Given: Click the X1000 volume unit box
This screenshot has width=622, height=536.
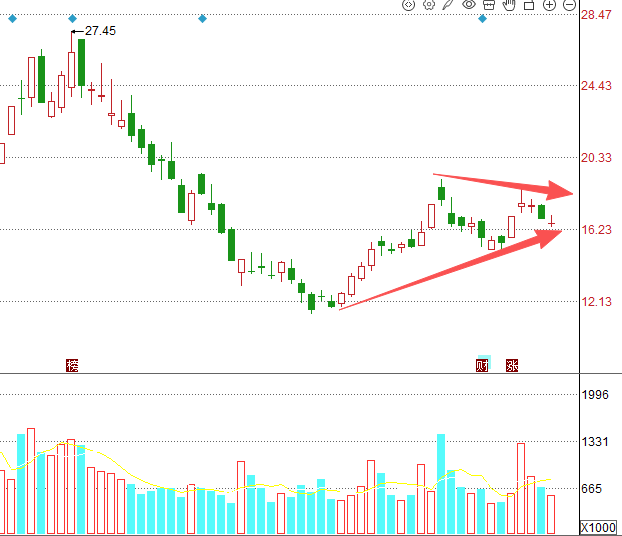Looking at the screenshot, I should tap(599, 528).
